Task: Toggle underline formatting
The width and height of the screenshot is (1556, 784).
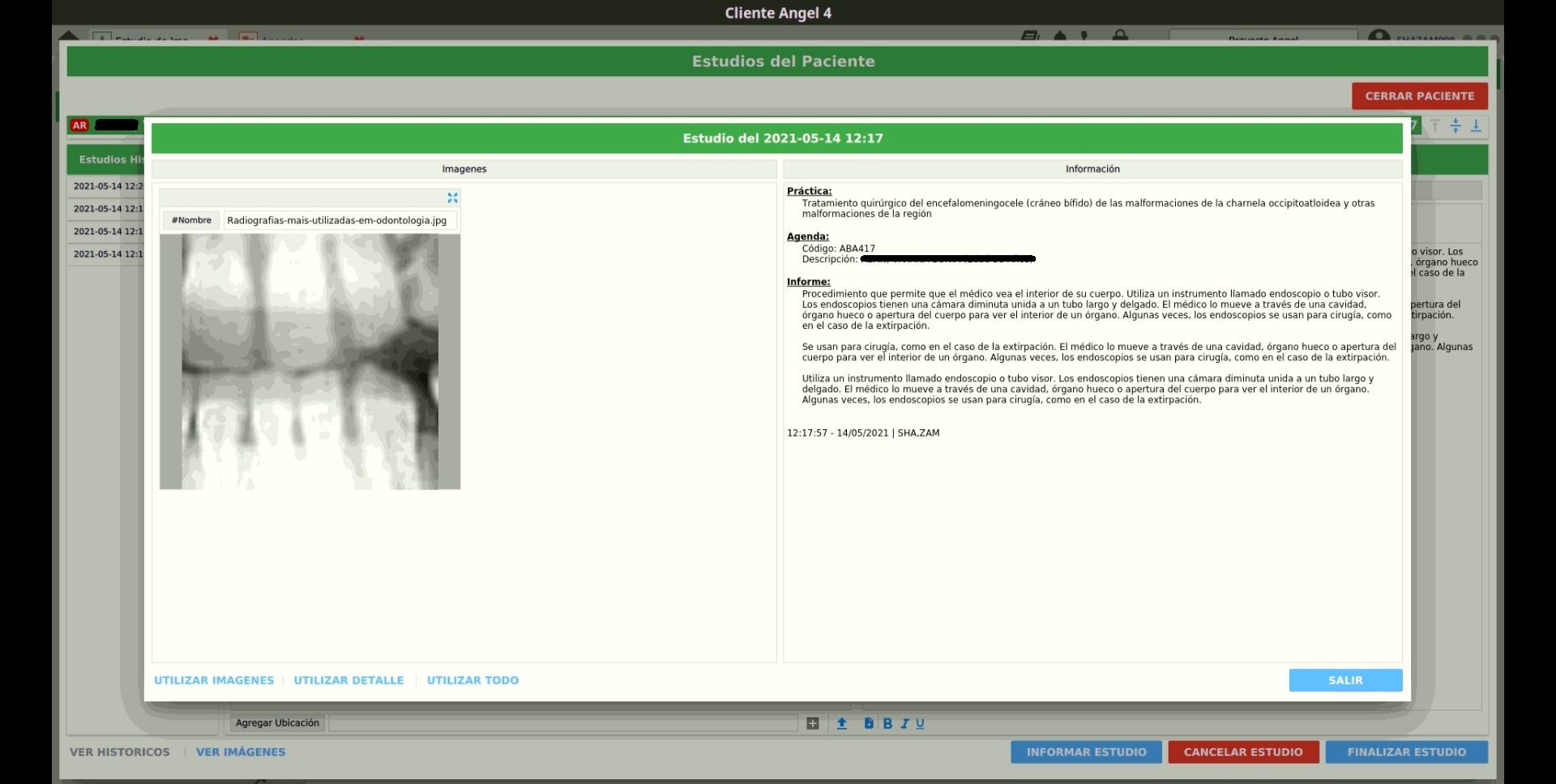Action: pos(920,723)
